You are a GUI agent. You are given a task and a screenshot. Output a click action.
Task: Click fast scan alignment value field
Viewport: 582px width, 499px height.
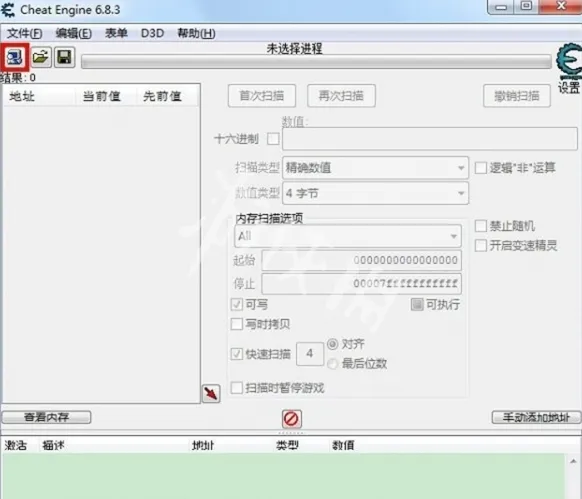click(310, 354)
